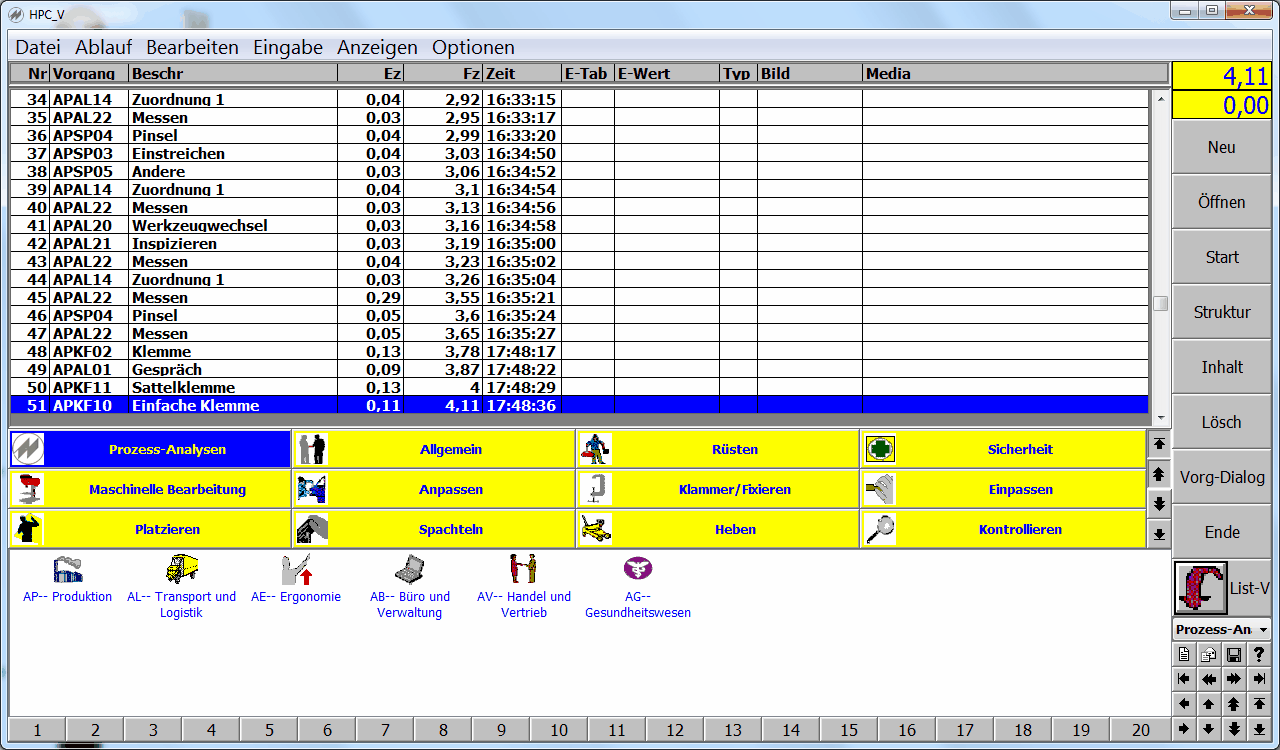Select AL-- Transport und Logistik icon
Viewport: 1280px width, 750px height.
(x=181, y=571)
